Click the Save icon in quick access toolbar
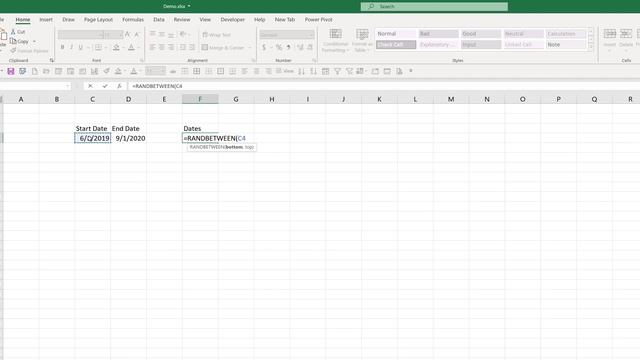640x360 pixels. point(11,71)
